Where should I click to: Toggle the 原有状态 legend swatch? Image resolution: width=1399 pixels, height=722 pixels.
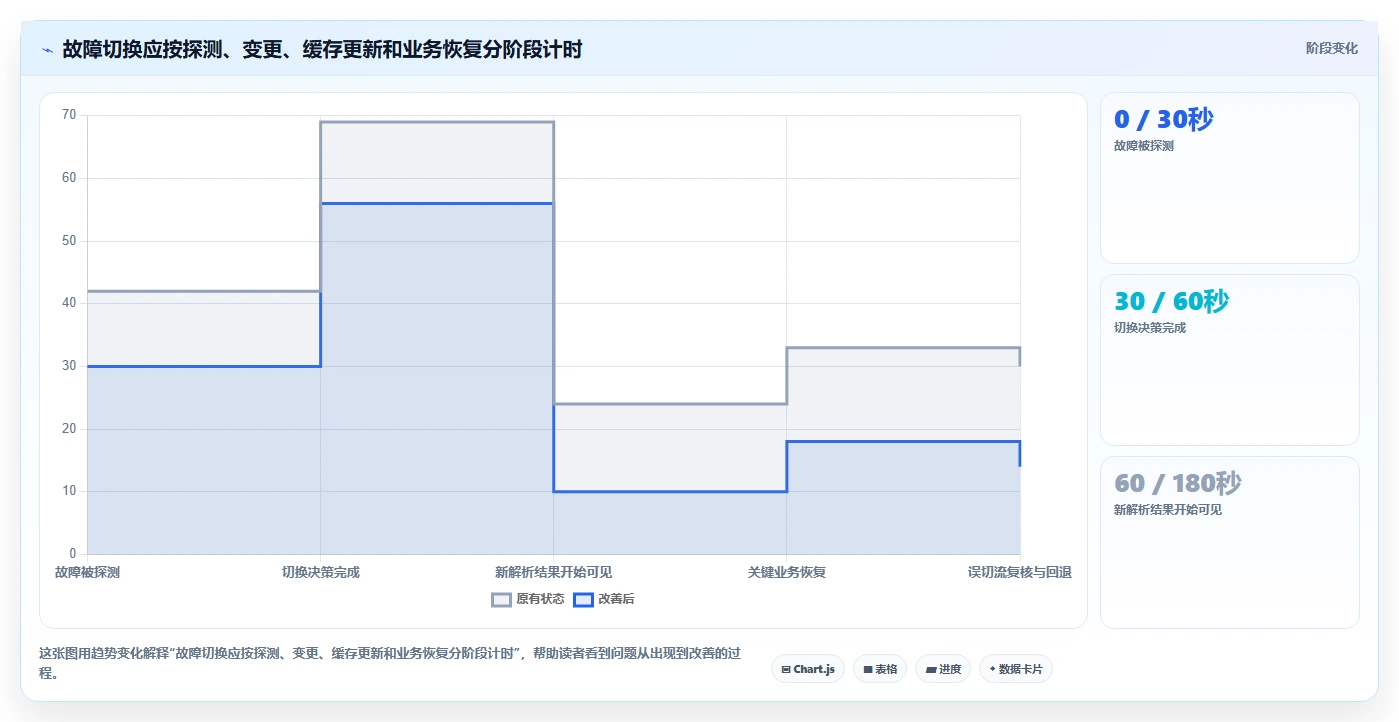[501, 600]
